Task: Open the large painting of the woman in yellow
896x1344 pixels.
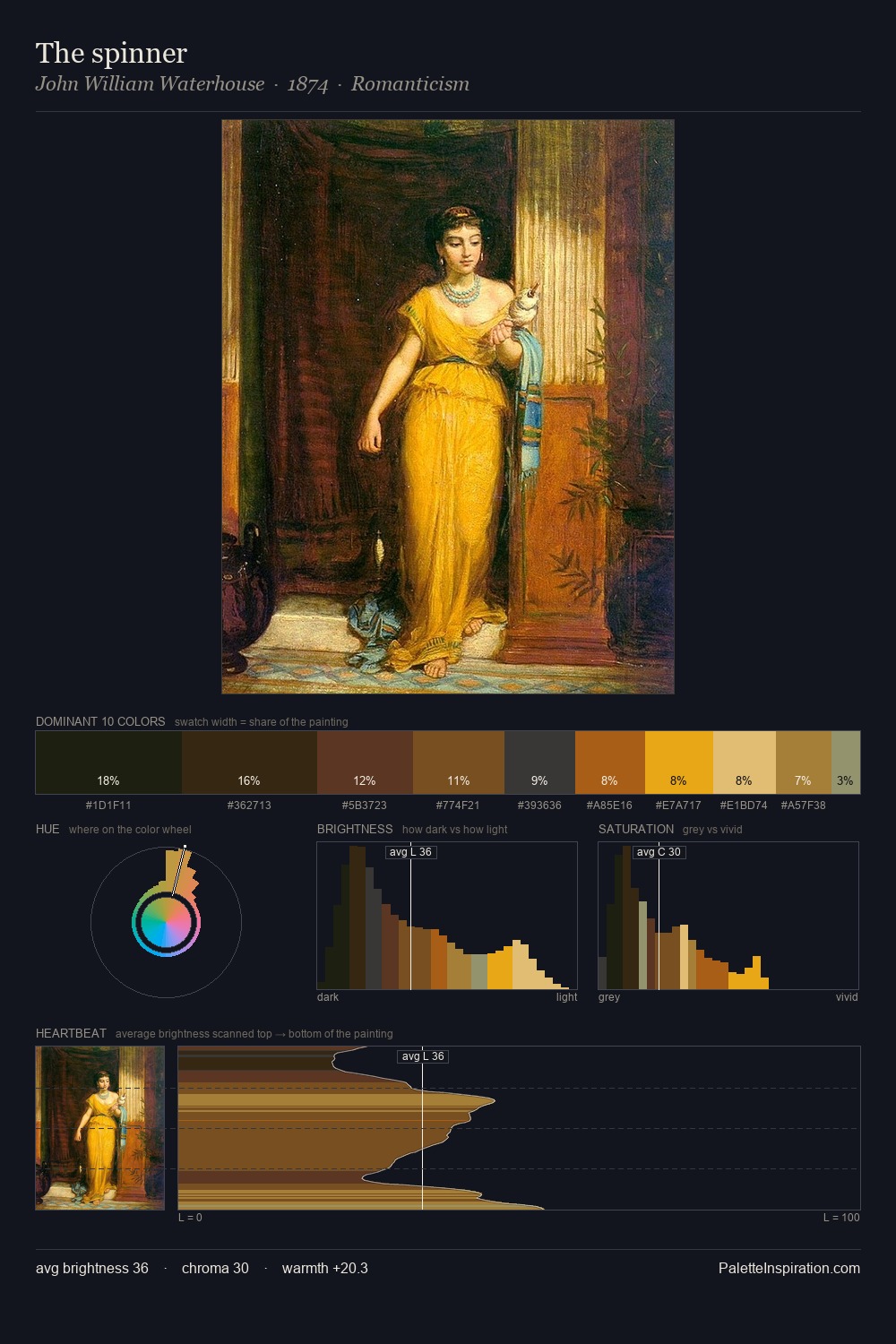Action: pos(448,407)
